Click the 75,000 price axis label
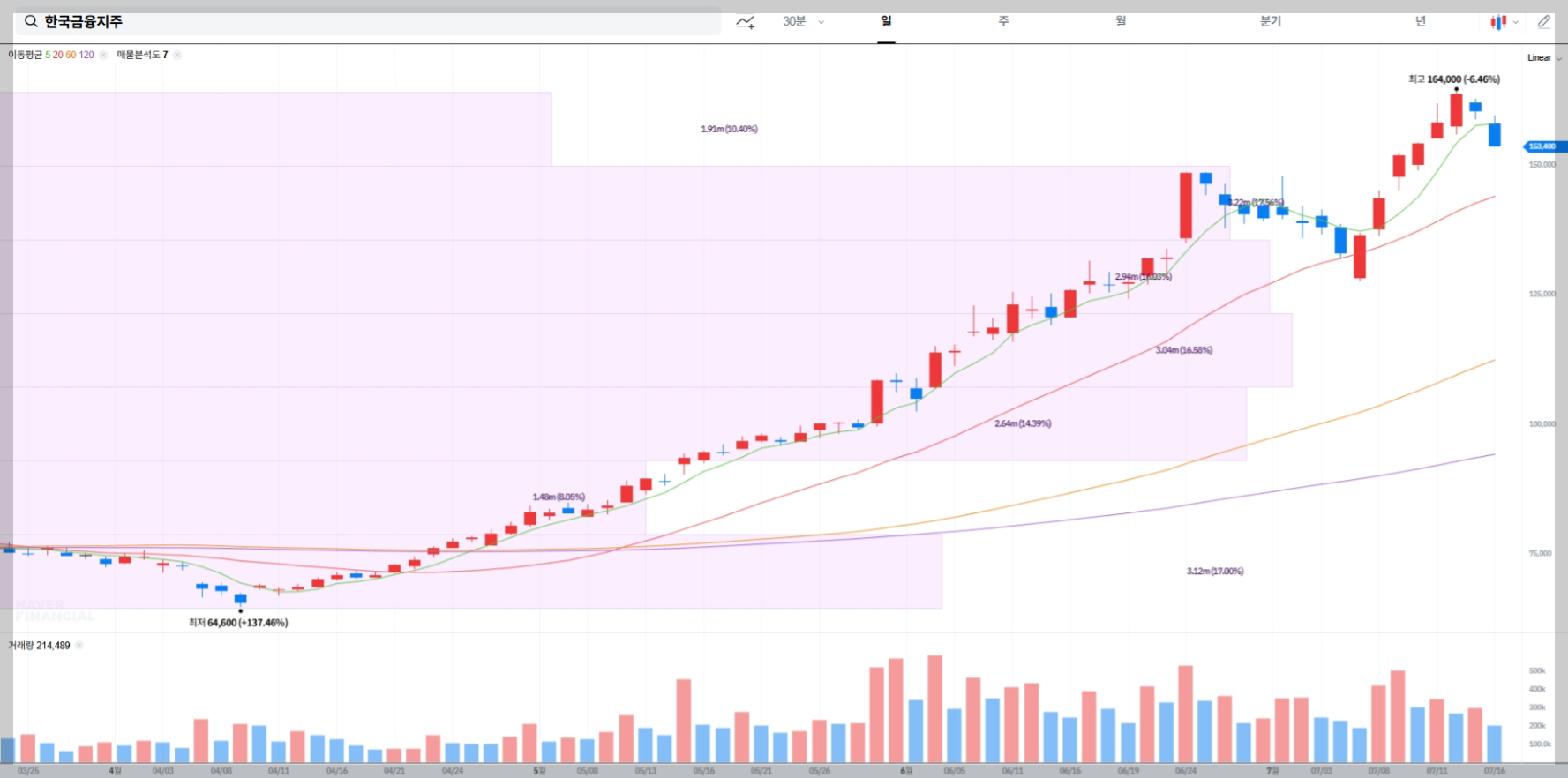Viewport: 1568px width, 778px height. click(x=1541, y=554)
